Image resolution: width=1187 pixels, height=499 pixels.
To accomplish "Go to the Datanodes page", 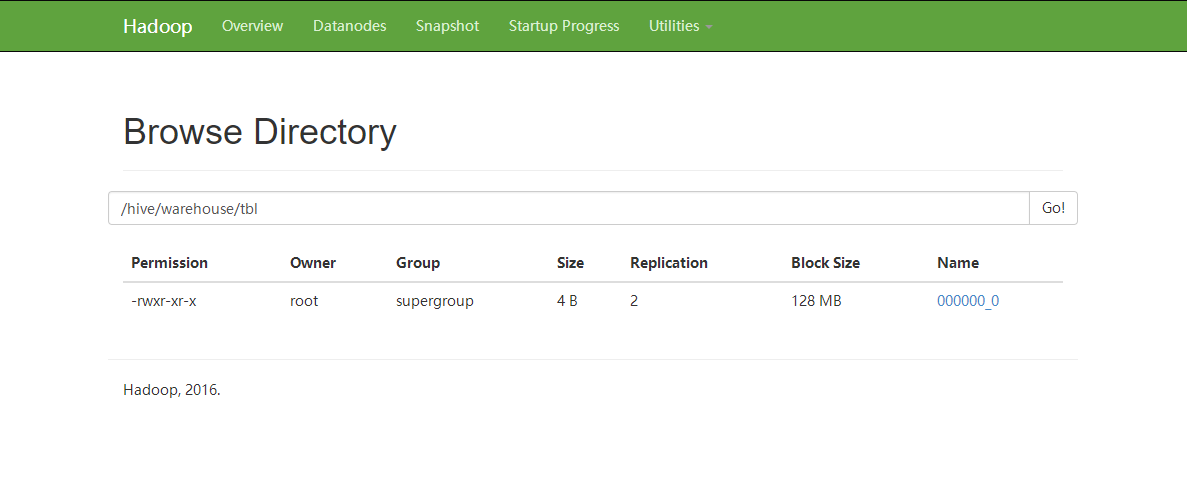I will [349, 26].
